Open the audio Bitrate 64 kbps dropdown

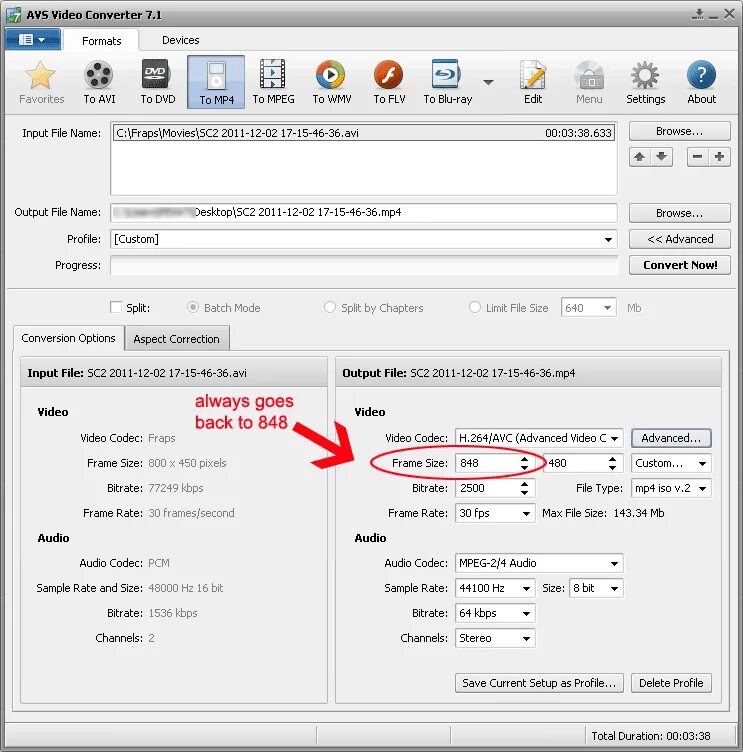click(526, 613)
